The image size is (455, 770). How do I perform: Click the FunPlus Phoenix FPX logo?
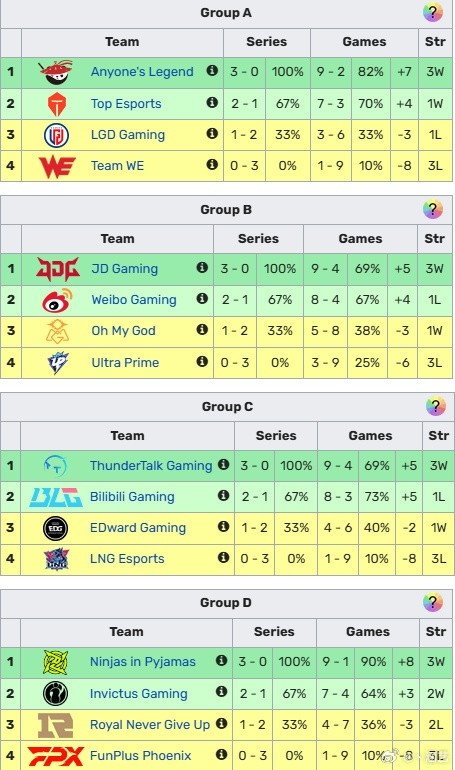[x=55, y=756]
